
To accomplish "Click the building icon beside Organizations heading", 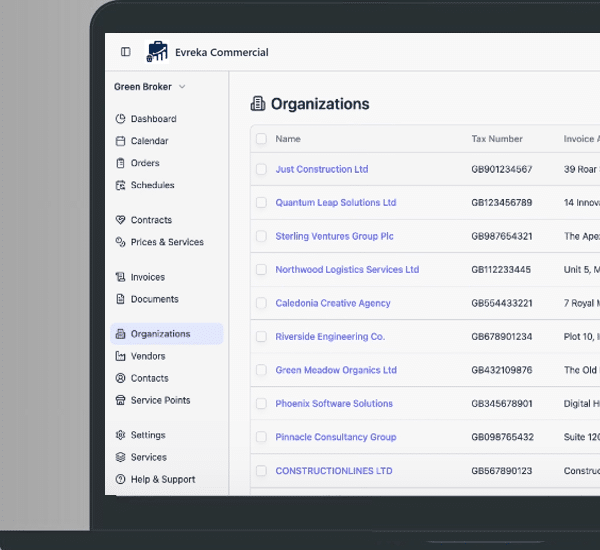I will tap(258, 104).
